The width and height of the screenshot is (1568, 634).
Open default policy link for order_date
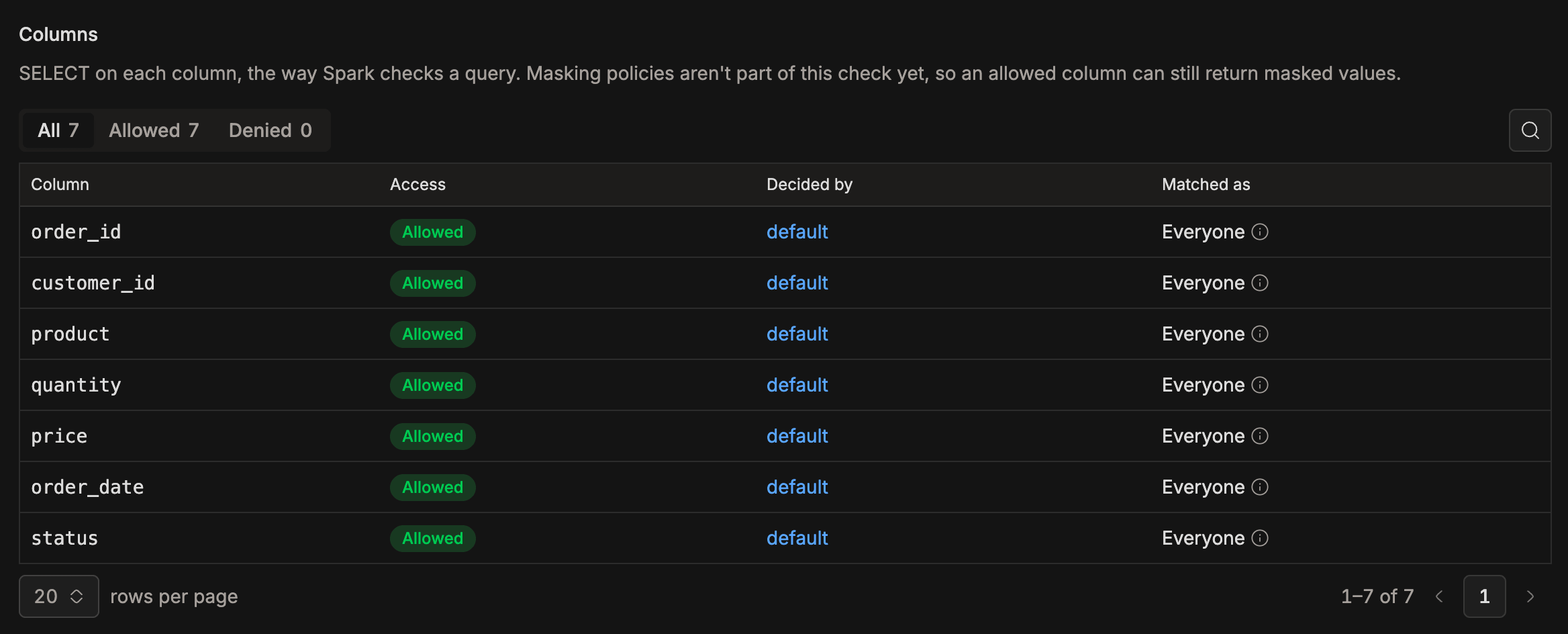coord(797,487)
